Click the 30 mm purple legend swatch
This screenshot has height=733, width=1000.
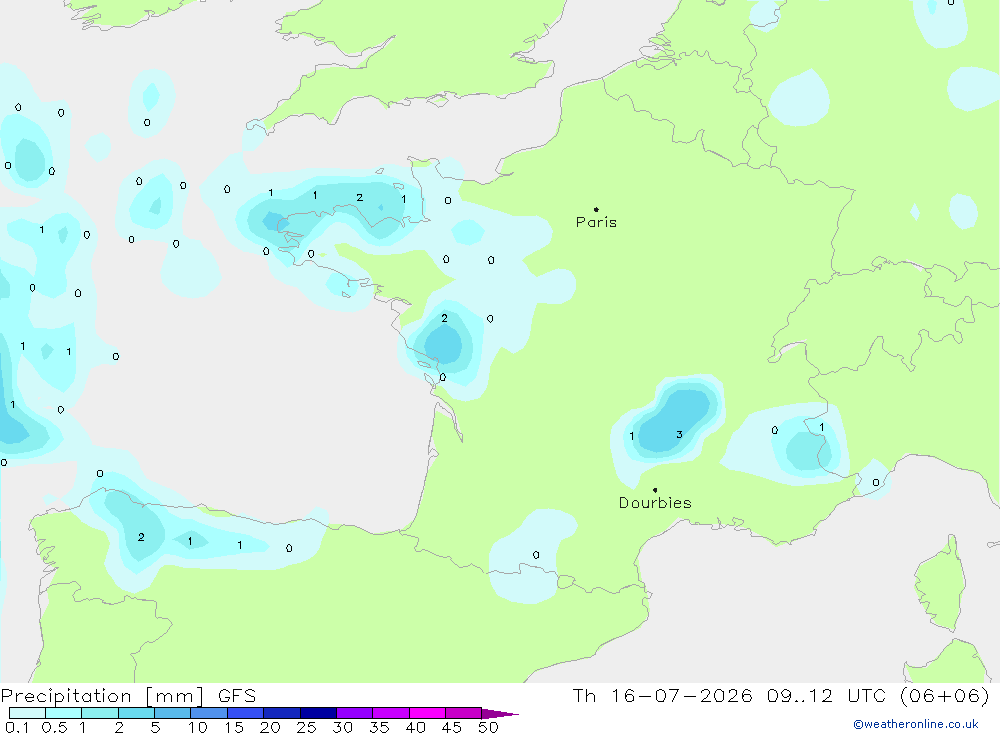(x=355, y=713)
